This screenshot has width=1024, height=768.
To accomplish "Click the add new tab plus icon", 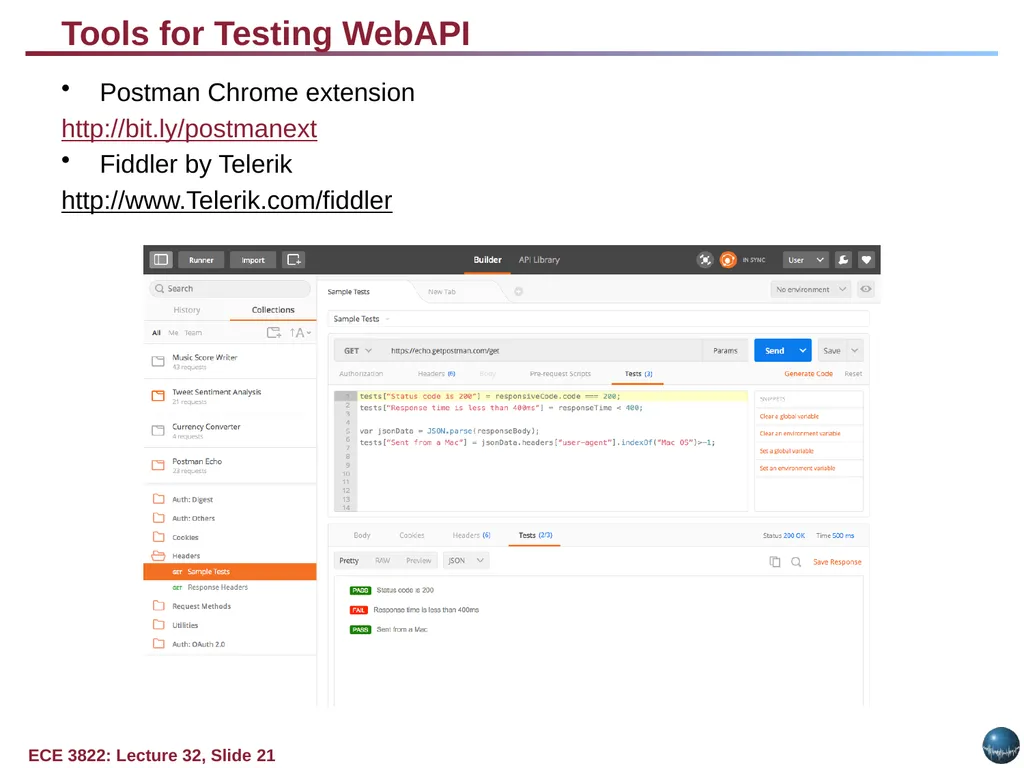I will (x=519, y=291).
